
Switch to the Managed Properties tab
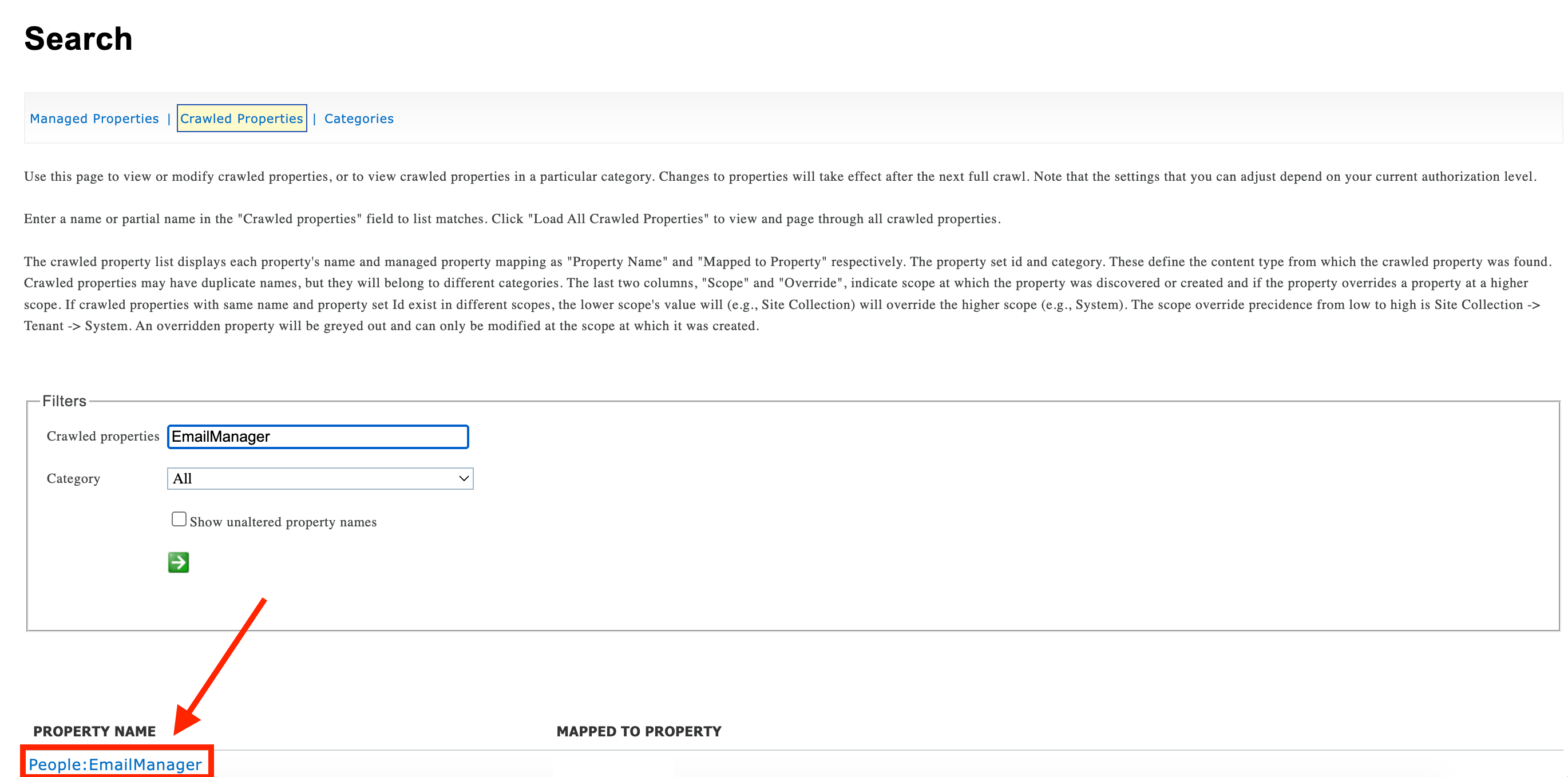[94, 118]
